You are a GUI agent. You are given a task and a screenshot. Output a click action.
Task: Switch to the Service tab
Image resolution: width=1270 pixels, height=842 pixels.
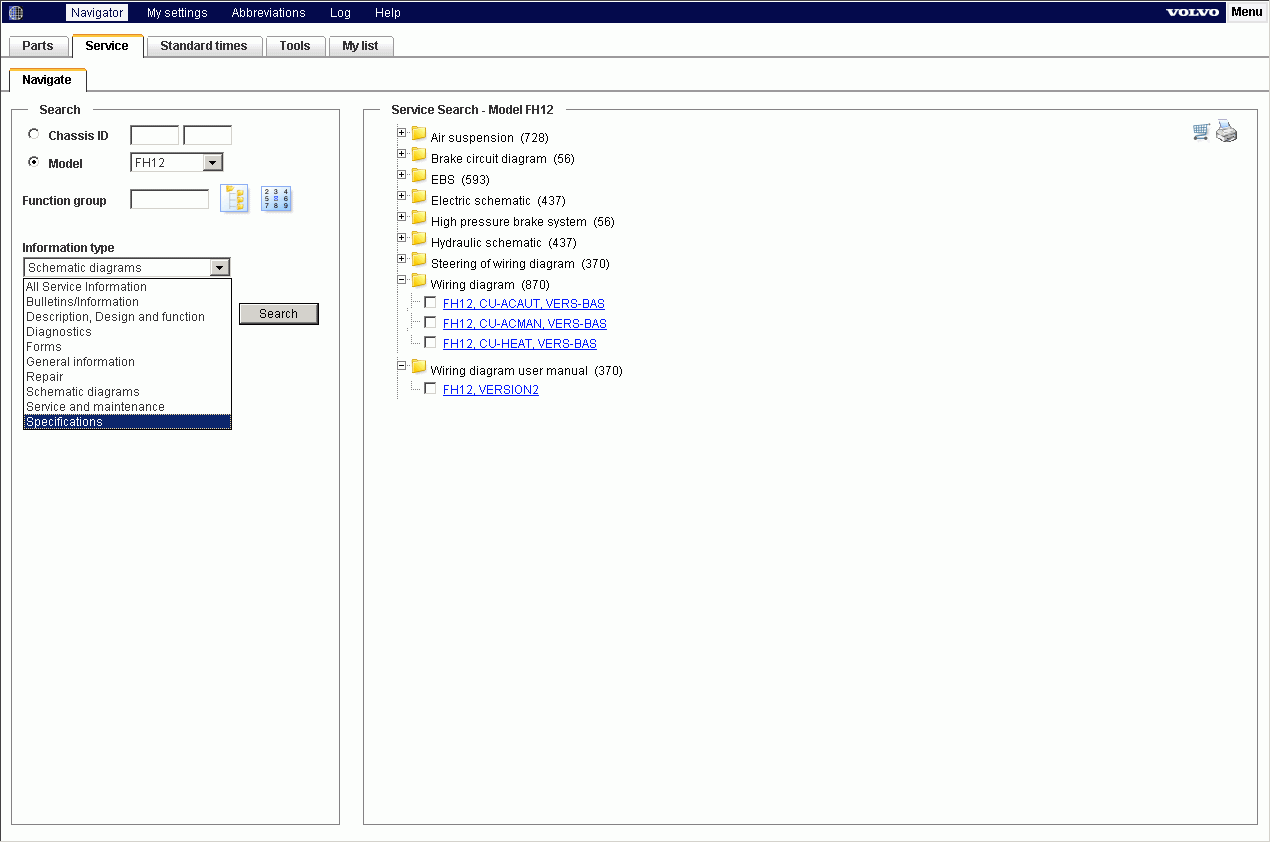click(x=107, y=46)
